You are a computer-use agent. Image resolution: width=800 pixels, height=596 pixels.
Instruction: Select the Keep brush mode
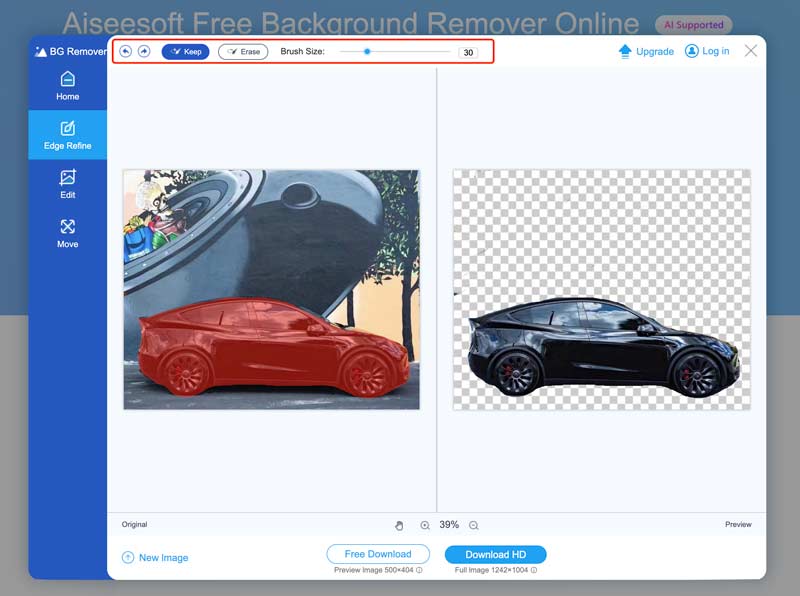[185, 52]
